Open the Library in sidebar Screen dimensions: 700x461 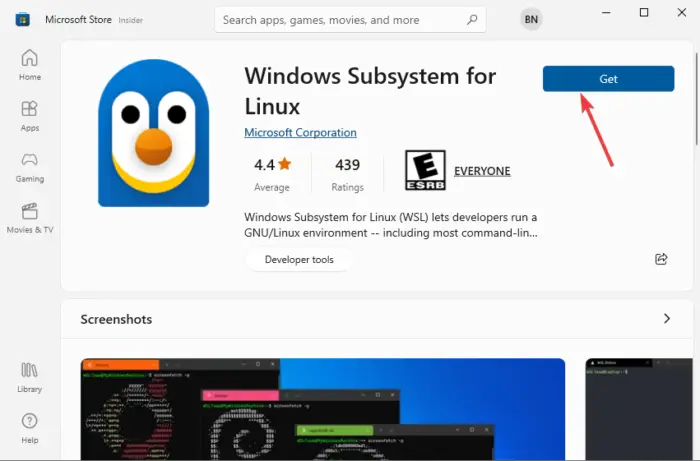pyautogui.click(x=29, y=378)
